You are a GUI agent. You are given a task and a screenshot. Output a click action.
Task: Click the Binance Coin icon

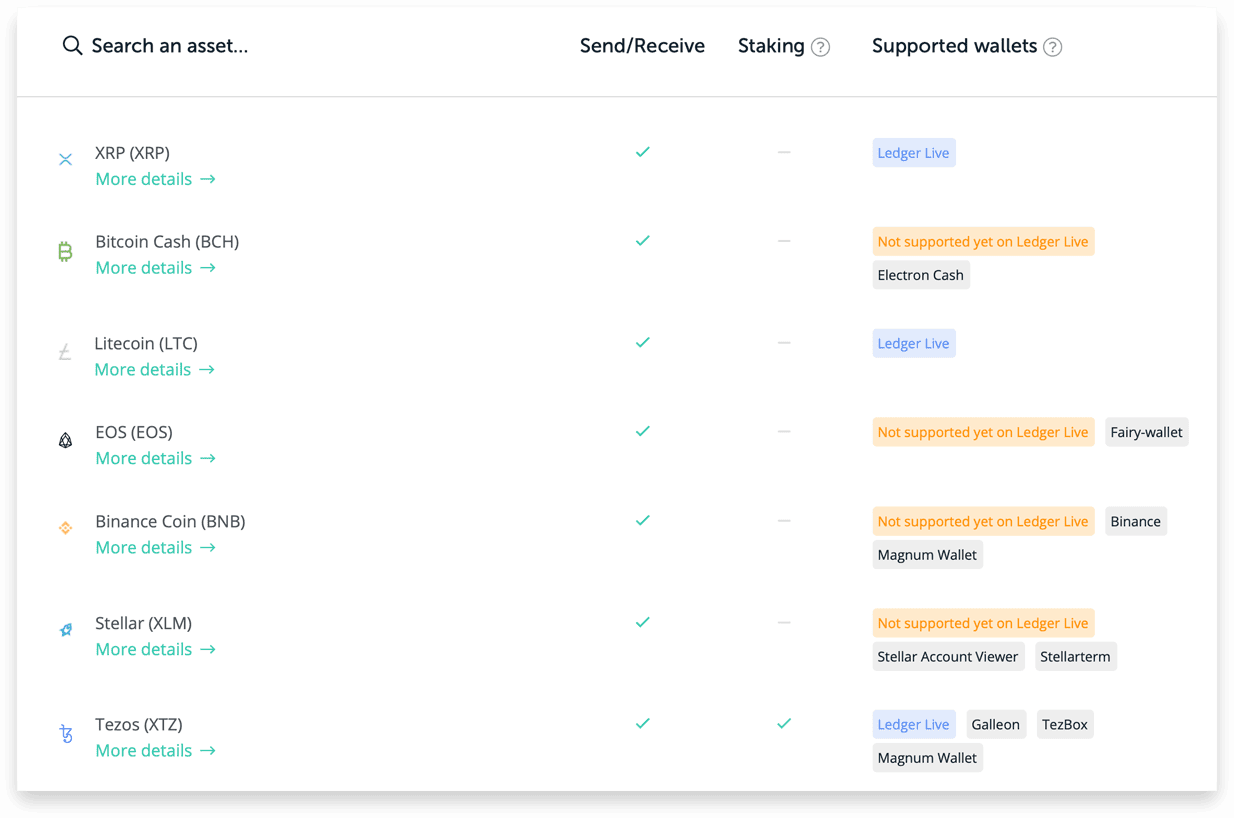point(65,528)
